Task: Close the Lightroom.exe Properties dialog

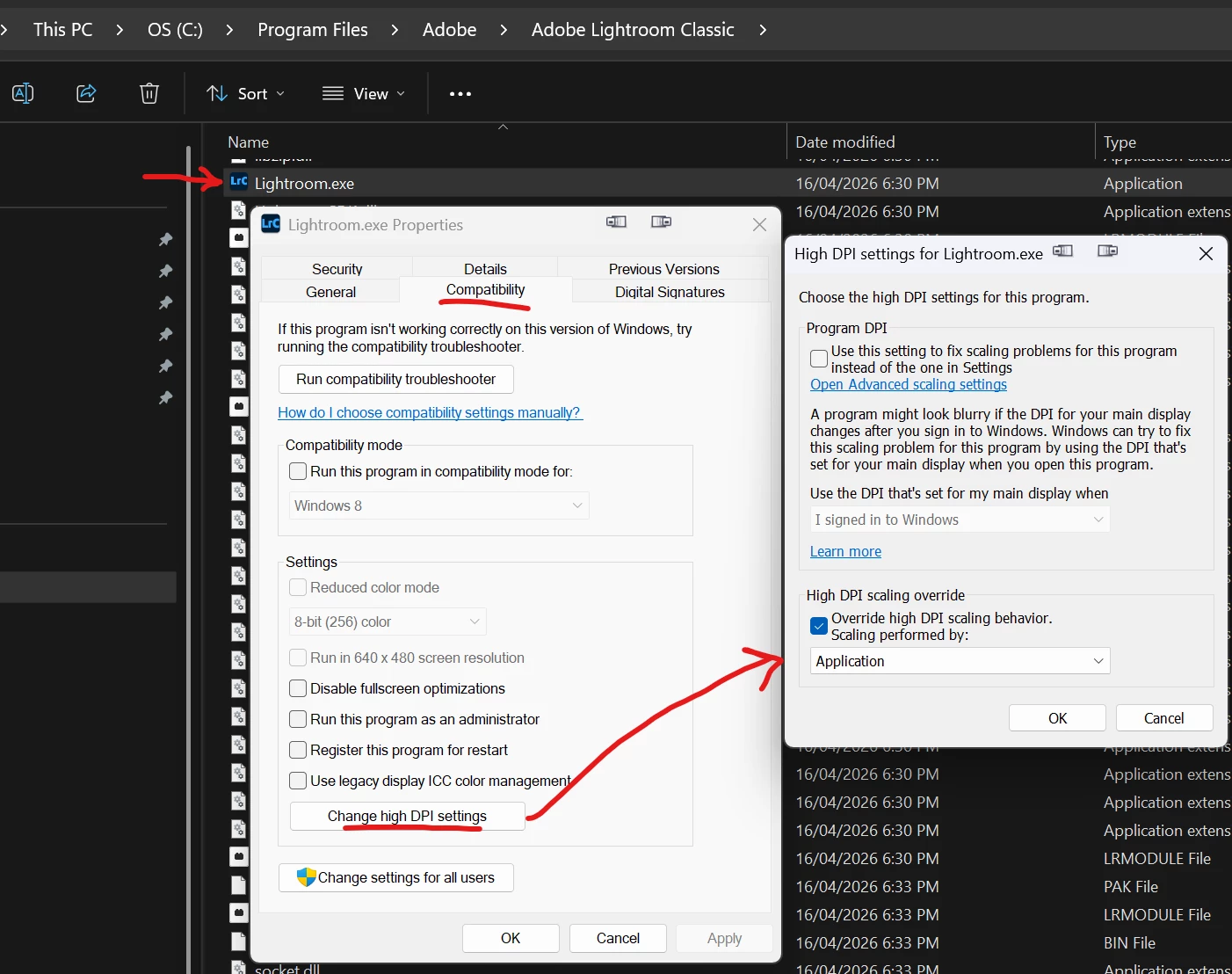Action: coord(760,225)
